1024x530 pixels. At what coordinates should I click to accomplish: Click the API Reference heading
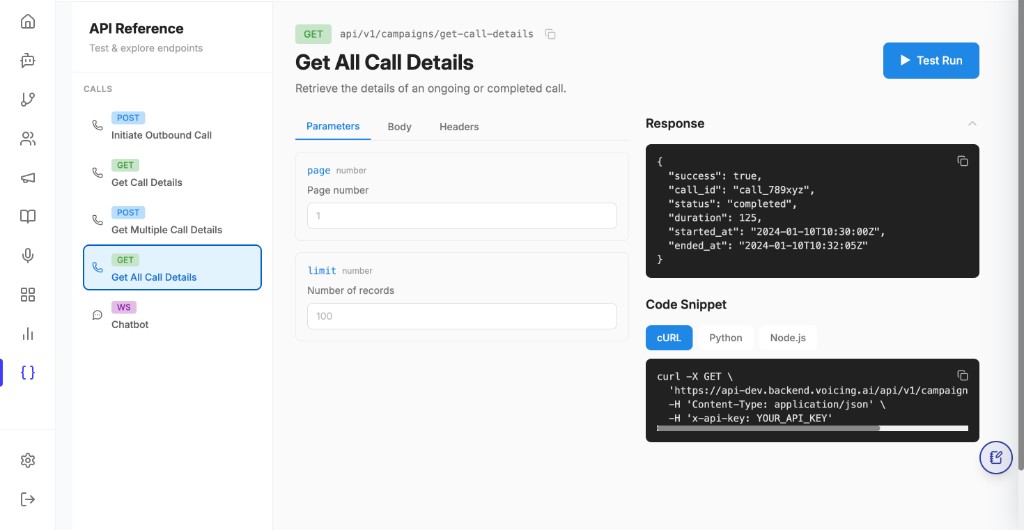pos(136,28)
